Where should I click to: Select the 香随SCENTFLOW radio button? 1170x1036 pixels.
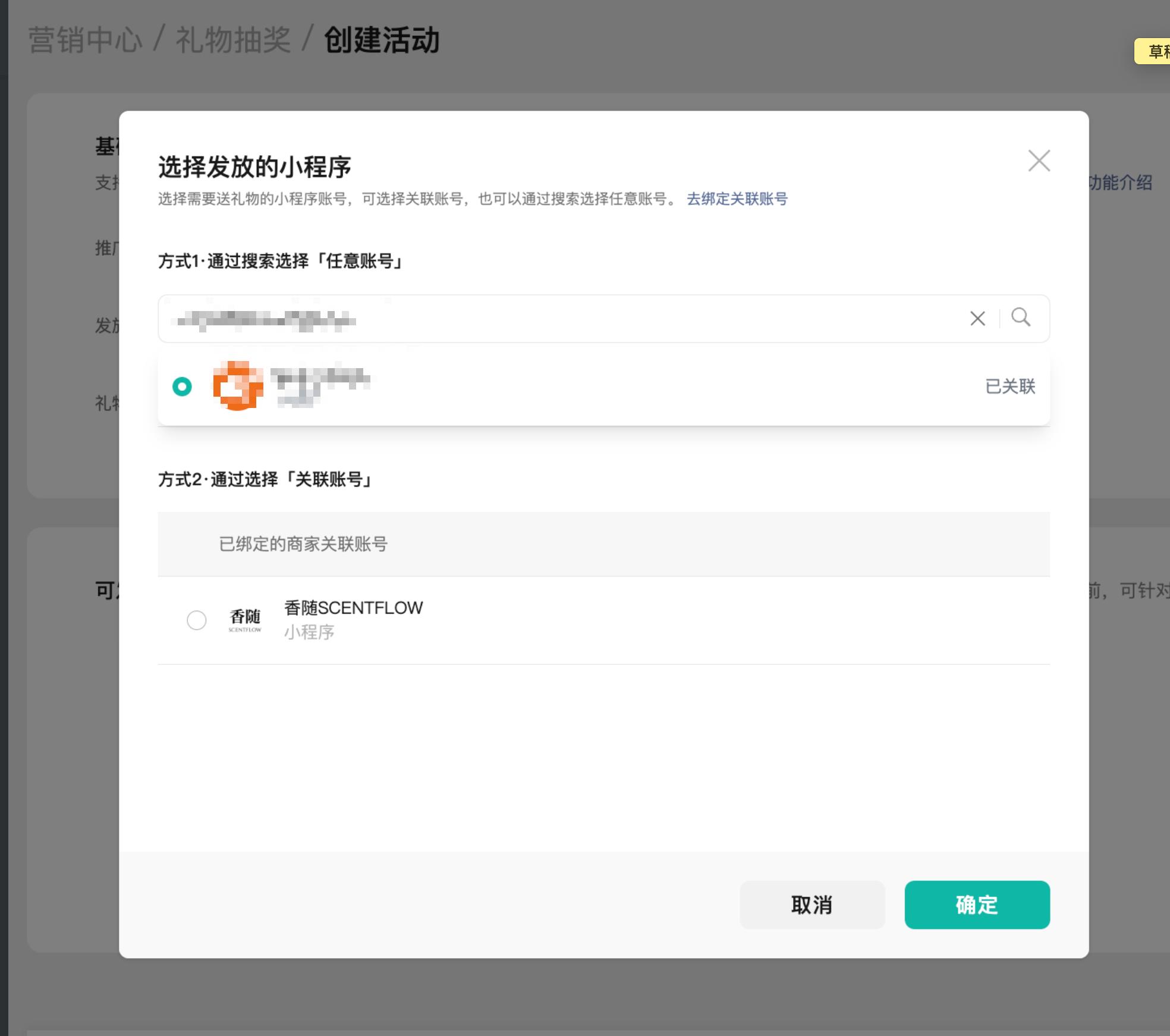[x=196, y=620]
